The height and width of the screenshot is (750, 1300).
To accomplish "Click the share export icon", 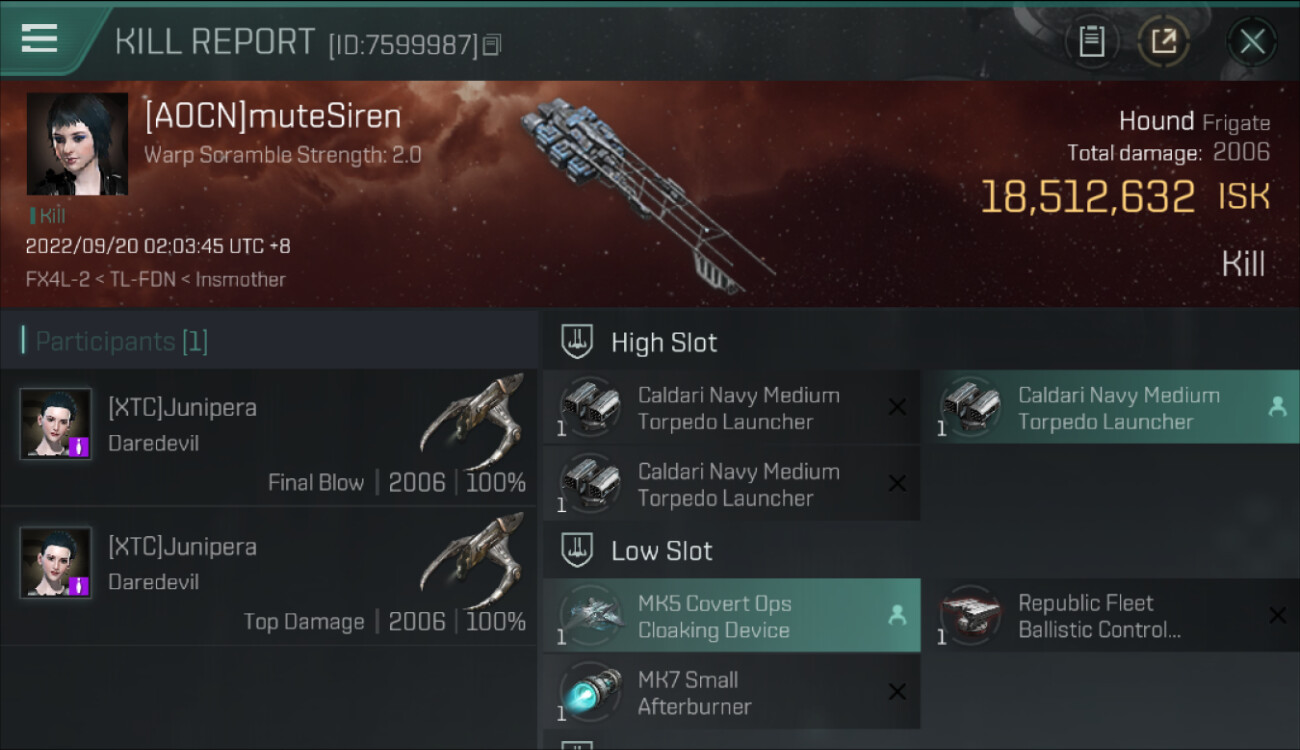I will pyautogui.click(x=1164, y=42).
